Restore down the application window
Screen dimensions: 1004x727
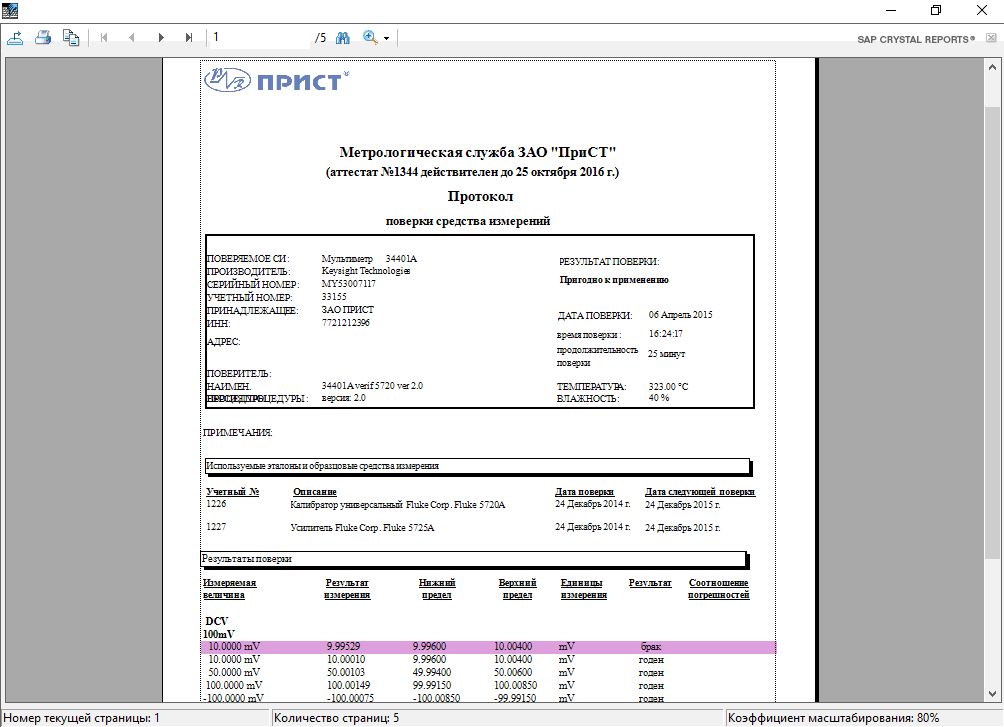click(x=936, y=10)
